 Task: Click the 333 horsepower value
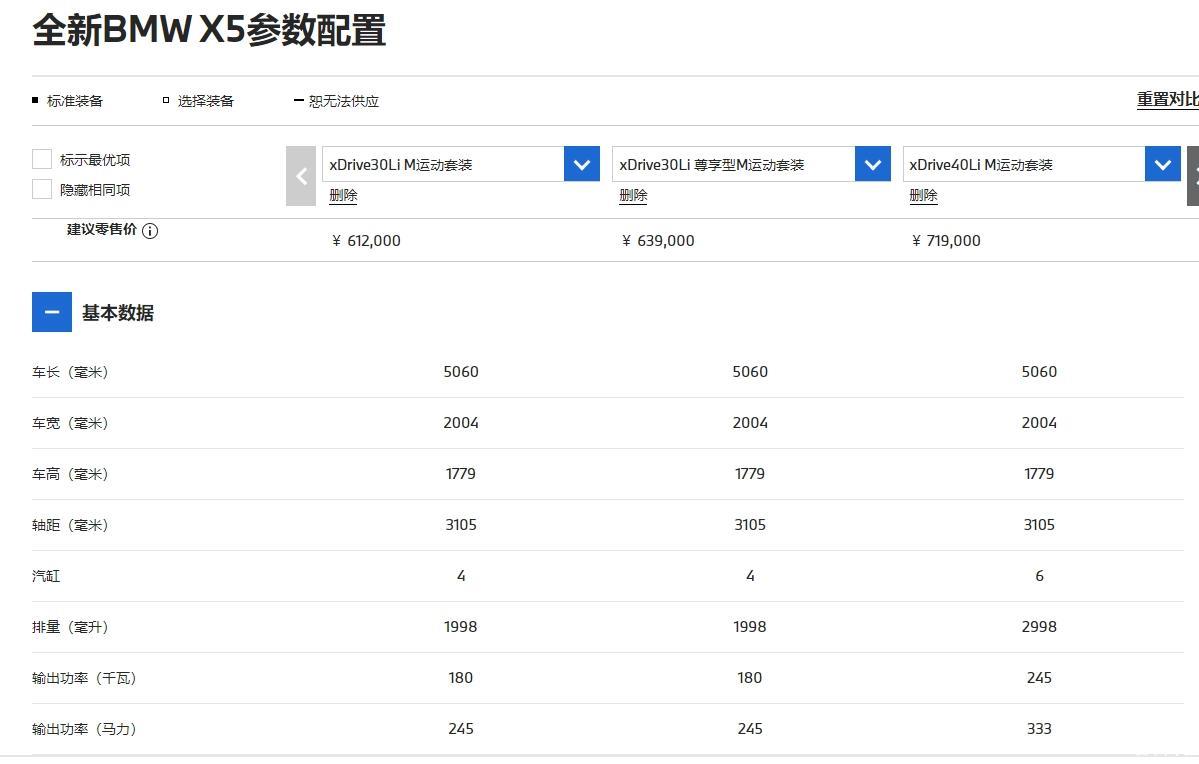(1039, 729)
